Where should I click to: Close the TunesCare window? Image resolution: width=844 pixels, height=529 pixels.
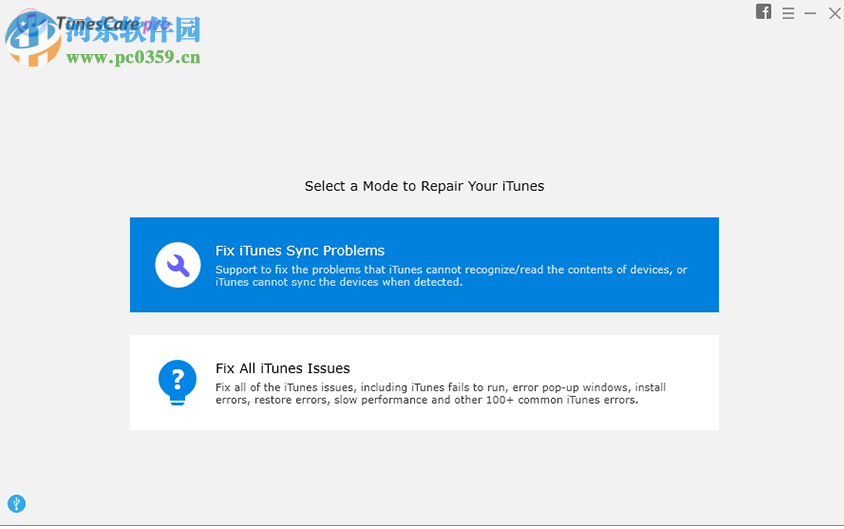835,13
